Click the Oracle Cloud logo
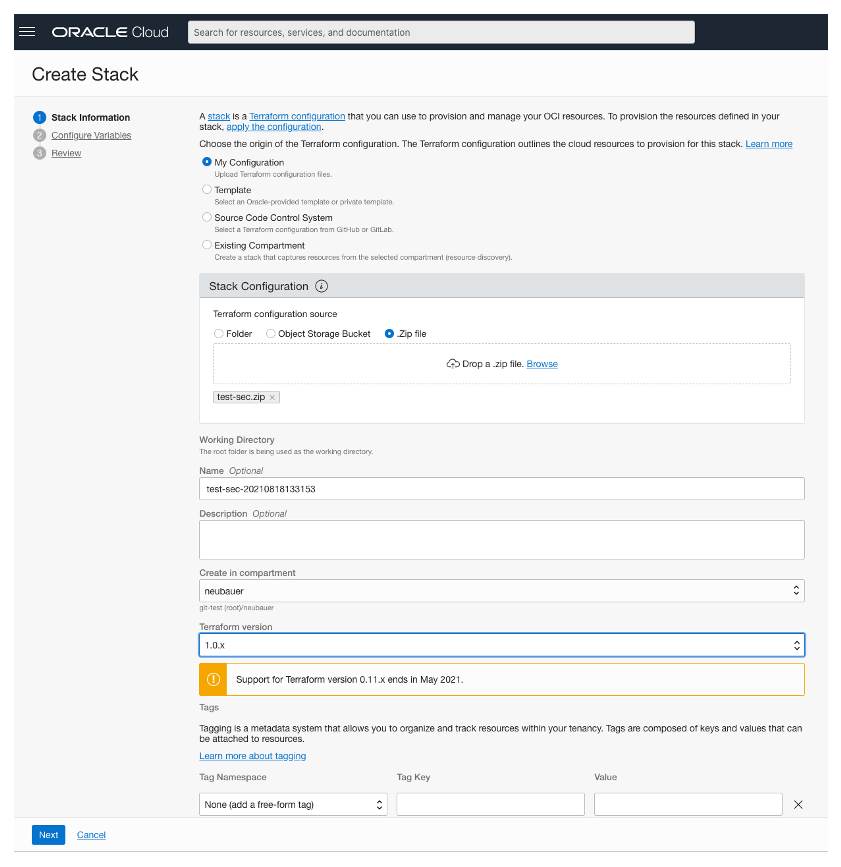 coord(110,32)
